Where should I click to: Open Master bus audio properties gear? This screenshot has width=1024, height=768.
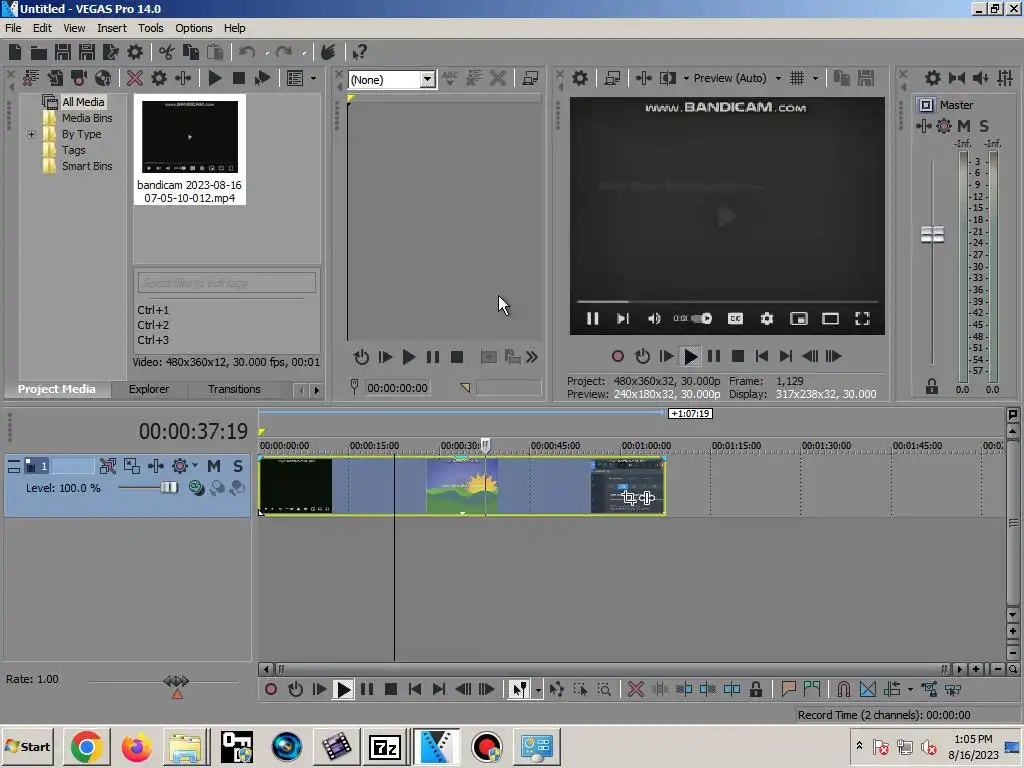pos(933,78)
